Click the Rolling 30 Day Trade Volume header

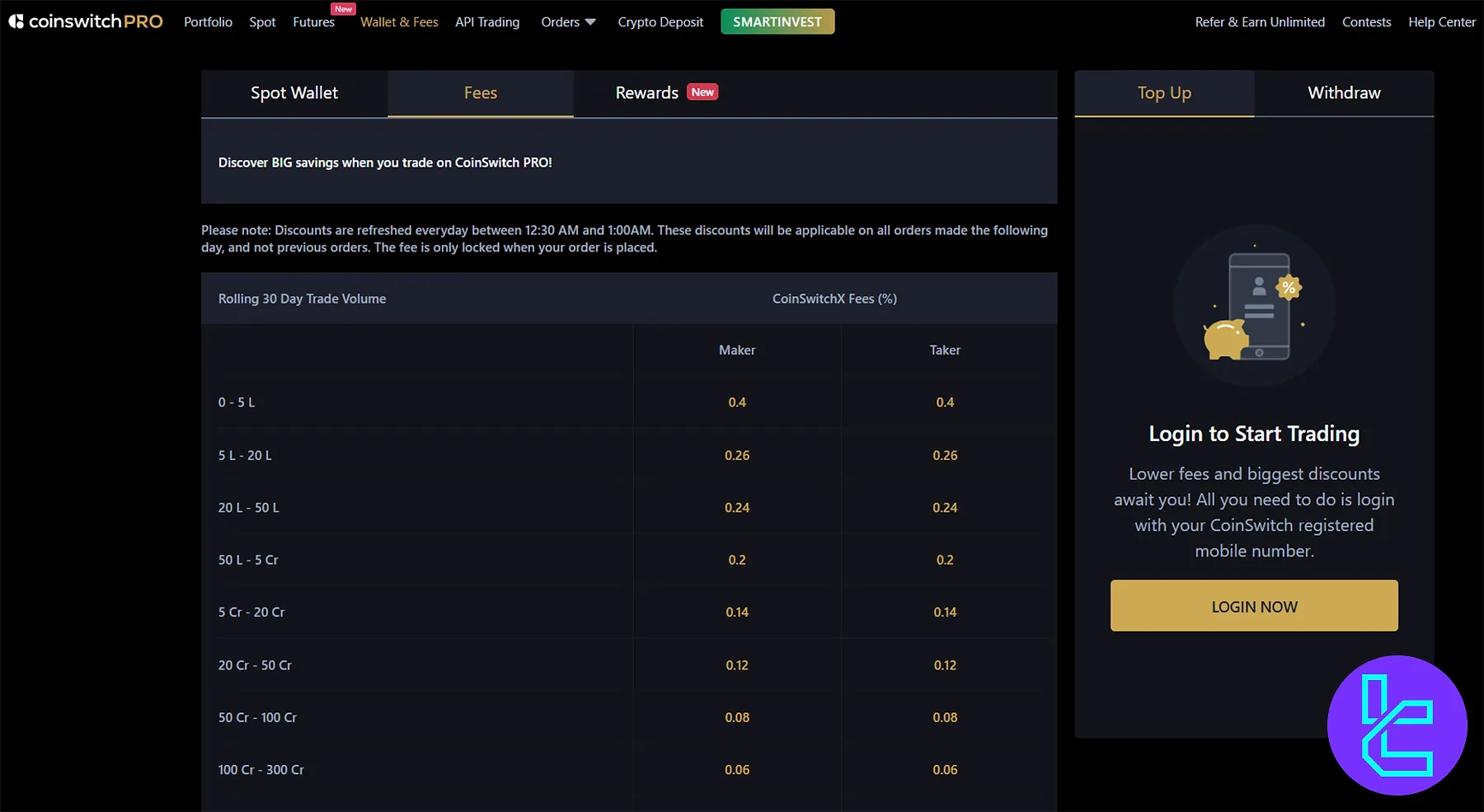coord(302,298)
